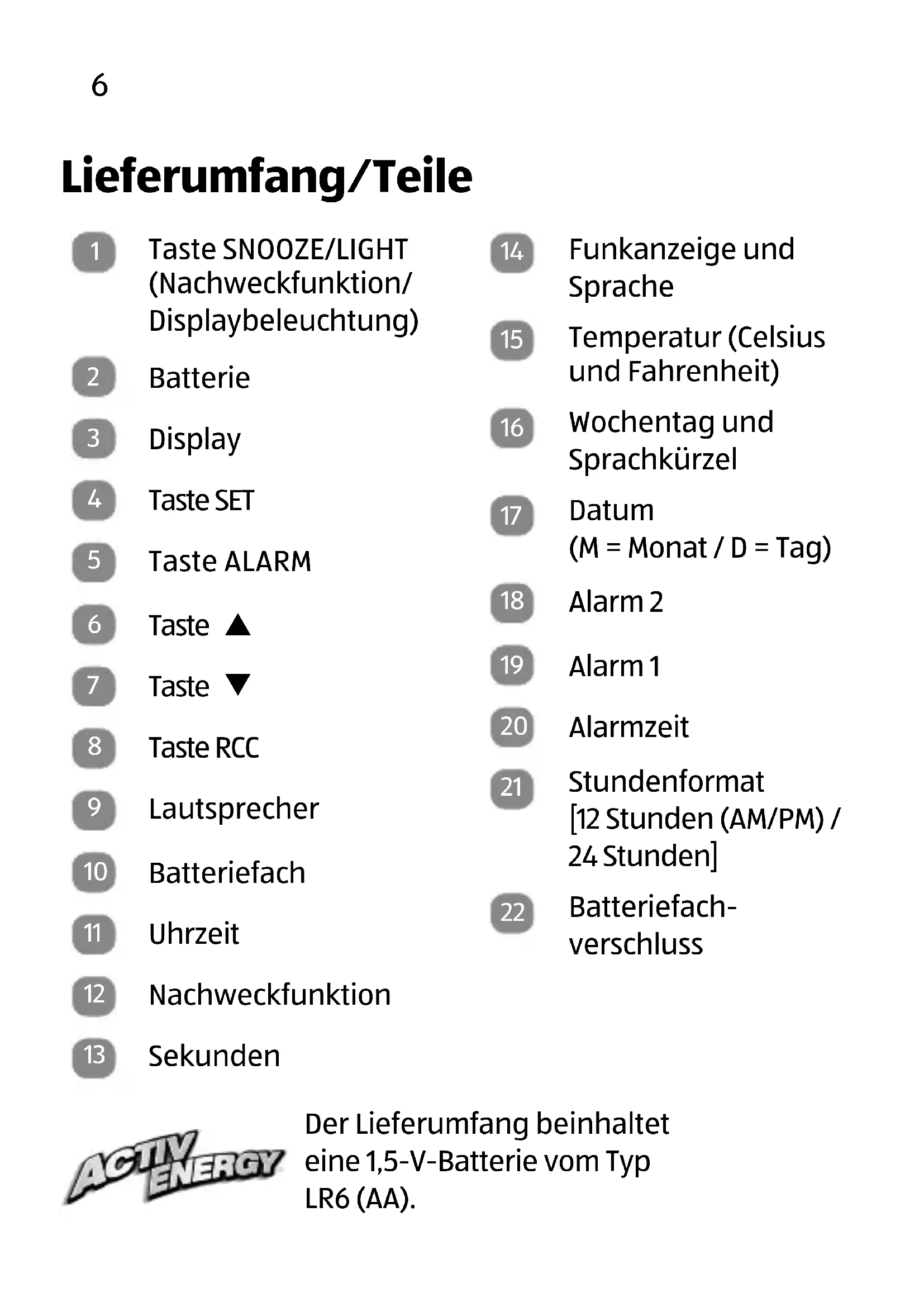924x1307 pixels.
Task: Click the number 10 badge beside Batteriefach
Action: coord(94,872)
